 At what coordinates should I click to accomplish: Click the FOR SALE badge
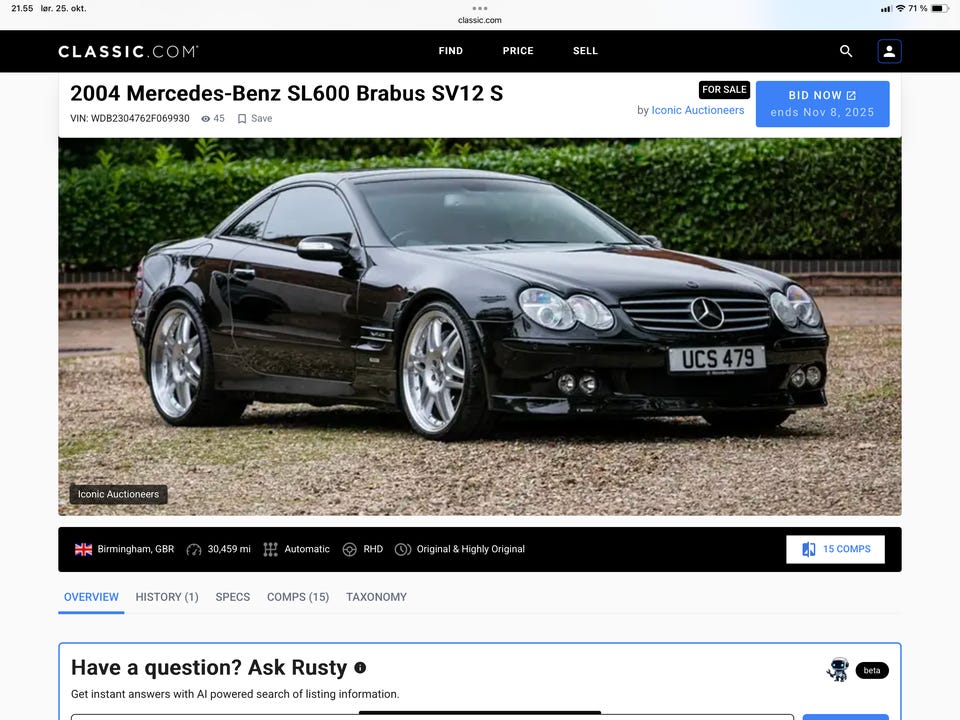coord(724,90)
